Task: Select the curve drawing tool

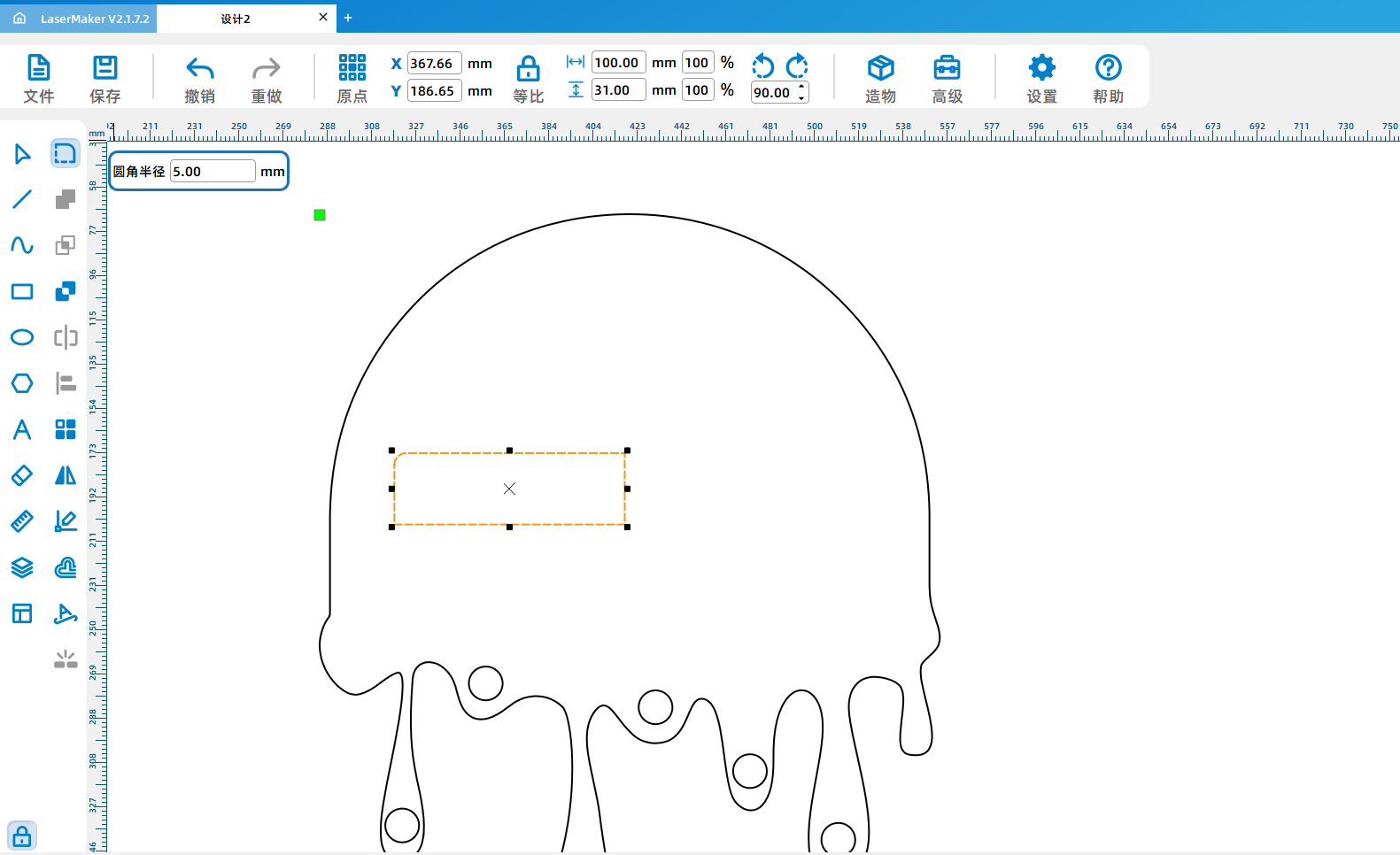Action: (x=22, y=245)
